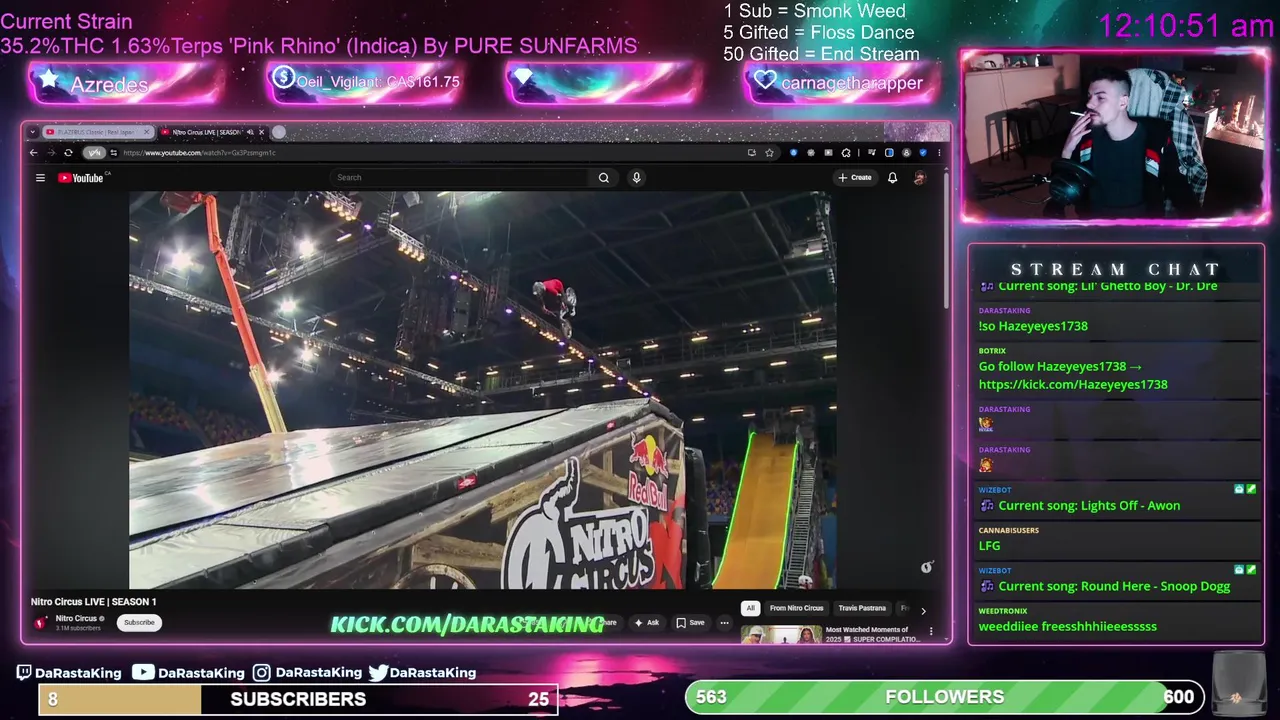Viewport: 1280px width, 720px height.
Task: Start voice search with microphone icon
Action: (636, 178)
